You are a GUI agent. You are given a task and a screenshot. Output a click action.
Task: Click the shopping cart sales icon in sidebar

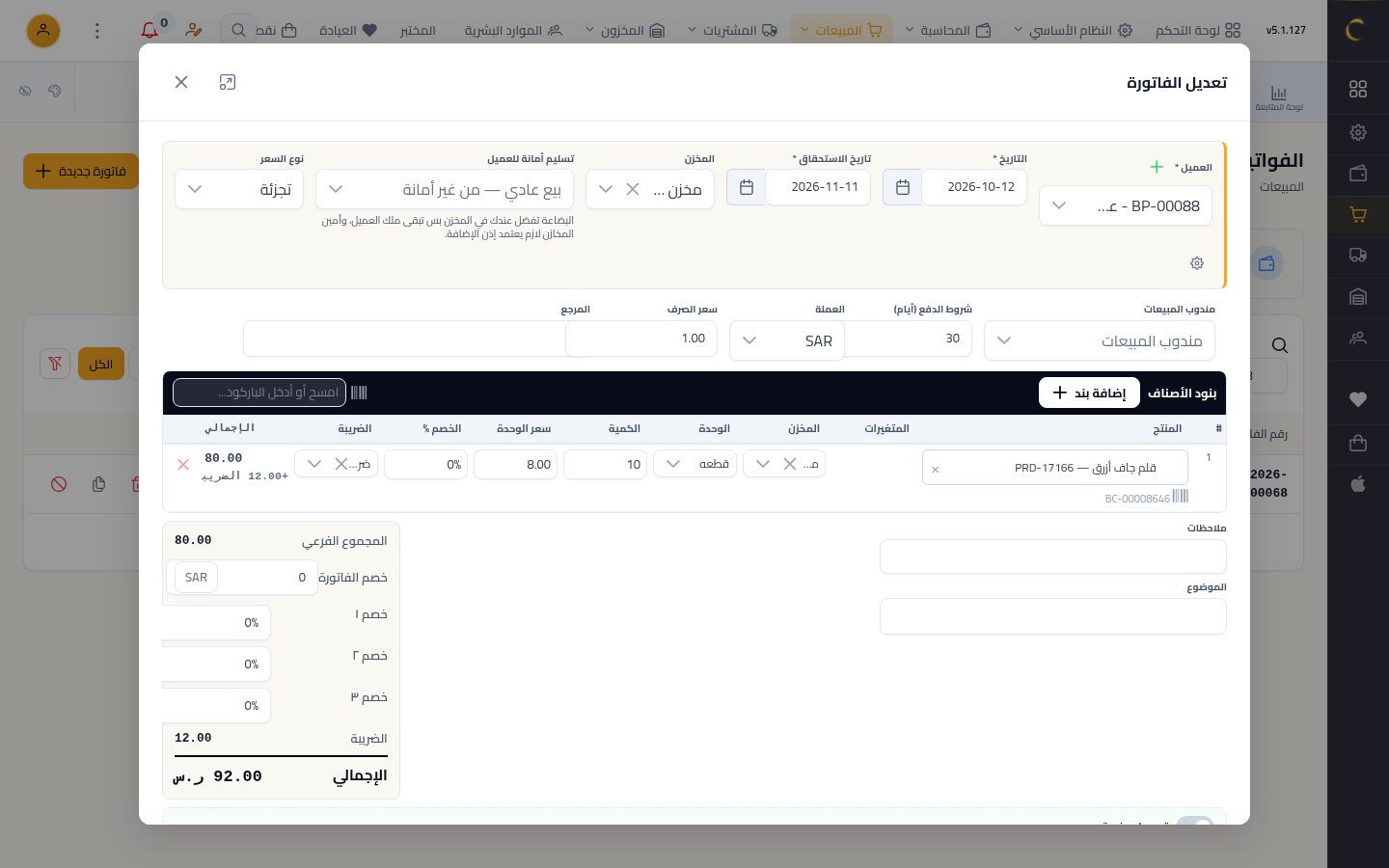click(x=1358, y=215)
